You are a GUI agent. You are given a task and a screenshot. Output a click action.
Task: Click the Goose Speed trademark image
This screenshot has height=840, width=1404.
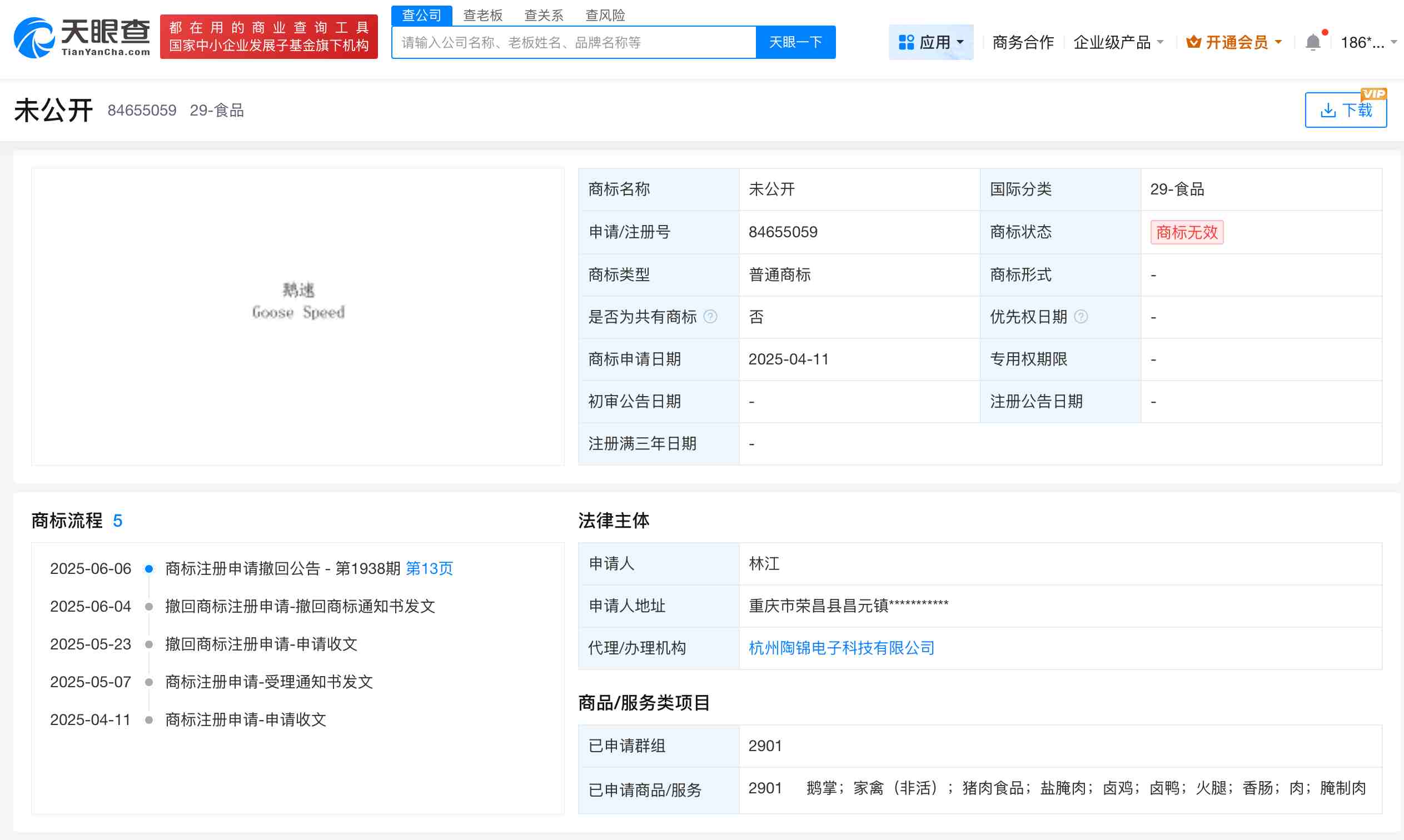tap(298, 300)
